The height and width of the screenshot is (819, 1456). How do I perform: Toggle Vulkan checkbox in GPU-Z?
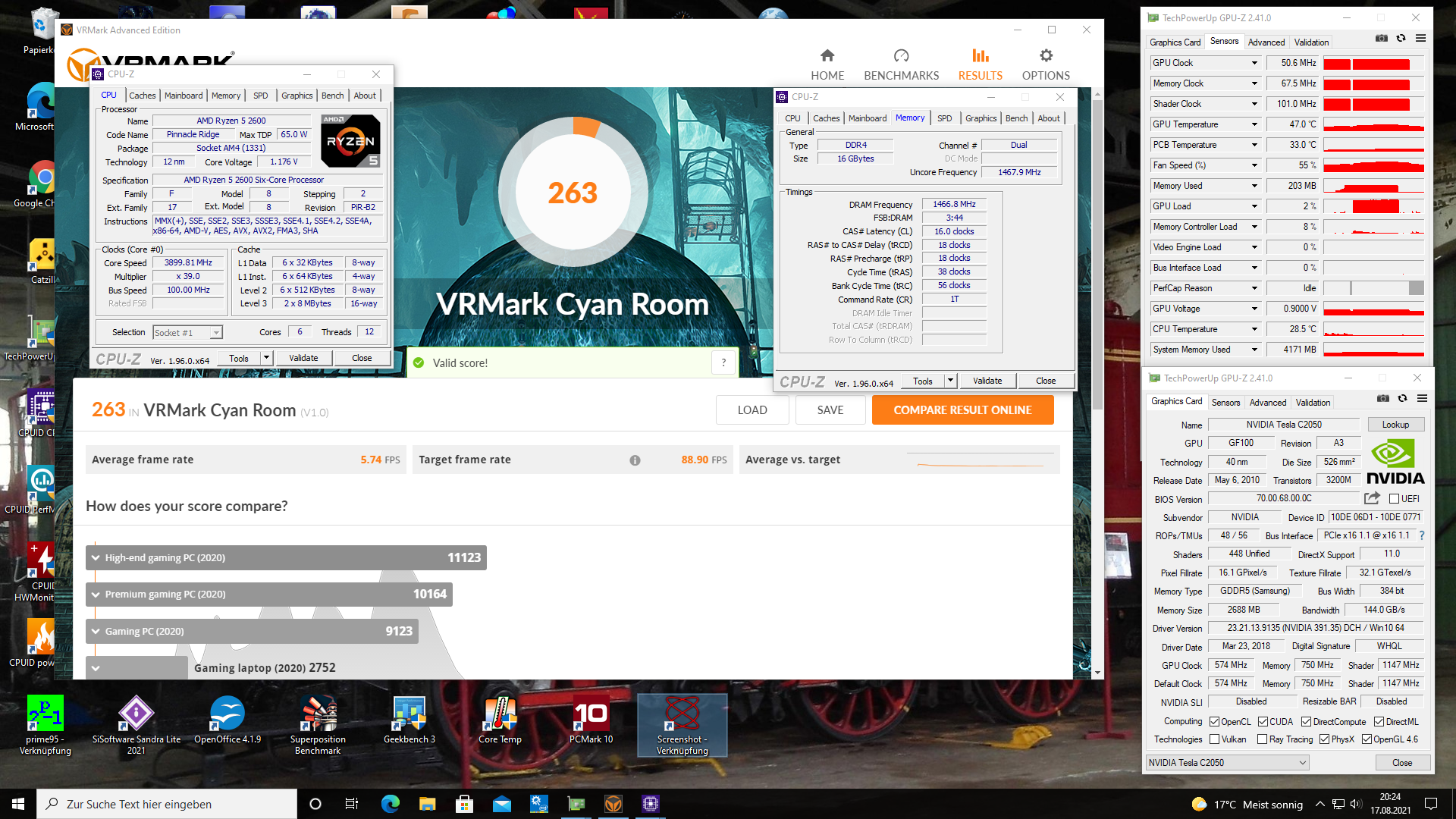(1214, 739)
